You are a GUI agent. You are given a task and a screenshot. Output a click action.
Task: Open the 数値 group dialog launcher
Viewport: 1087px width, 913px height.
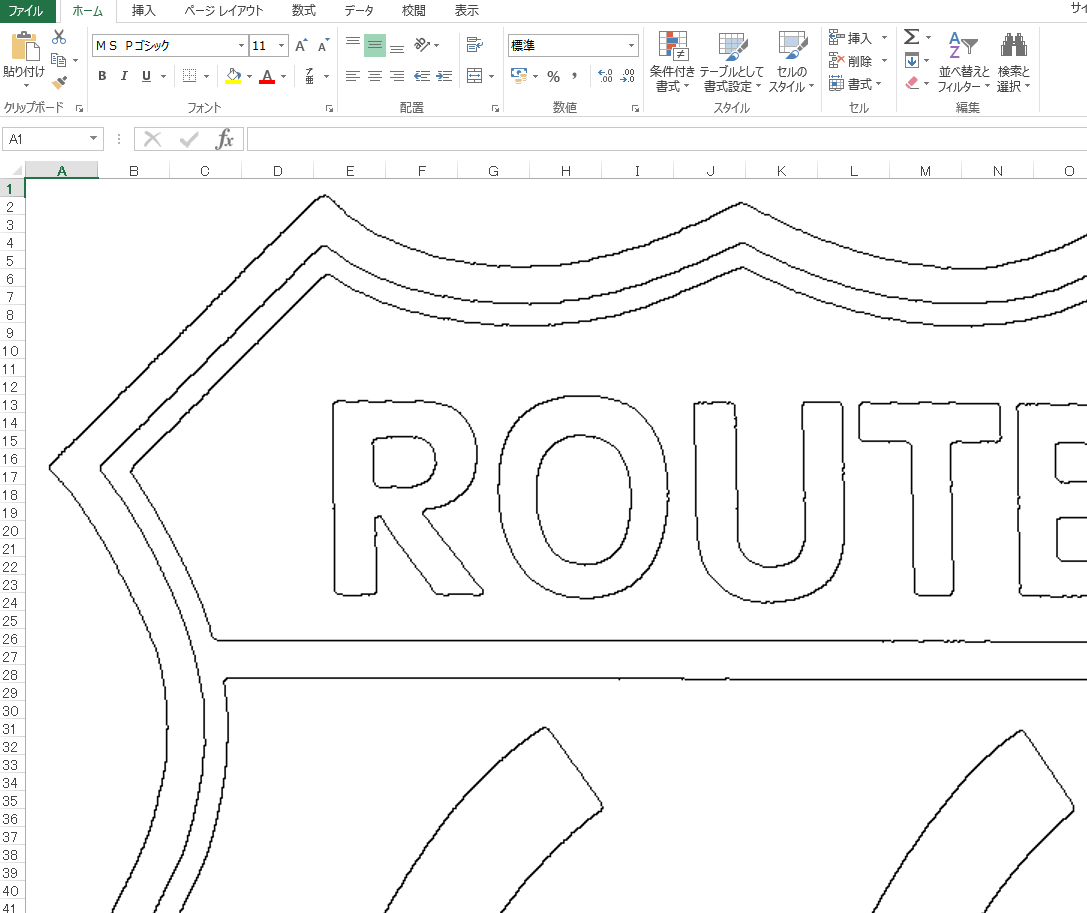click(635, 108)
